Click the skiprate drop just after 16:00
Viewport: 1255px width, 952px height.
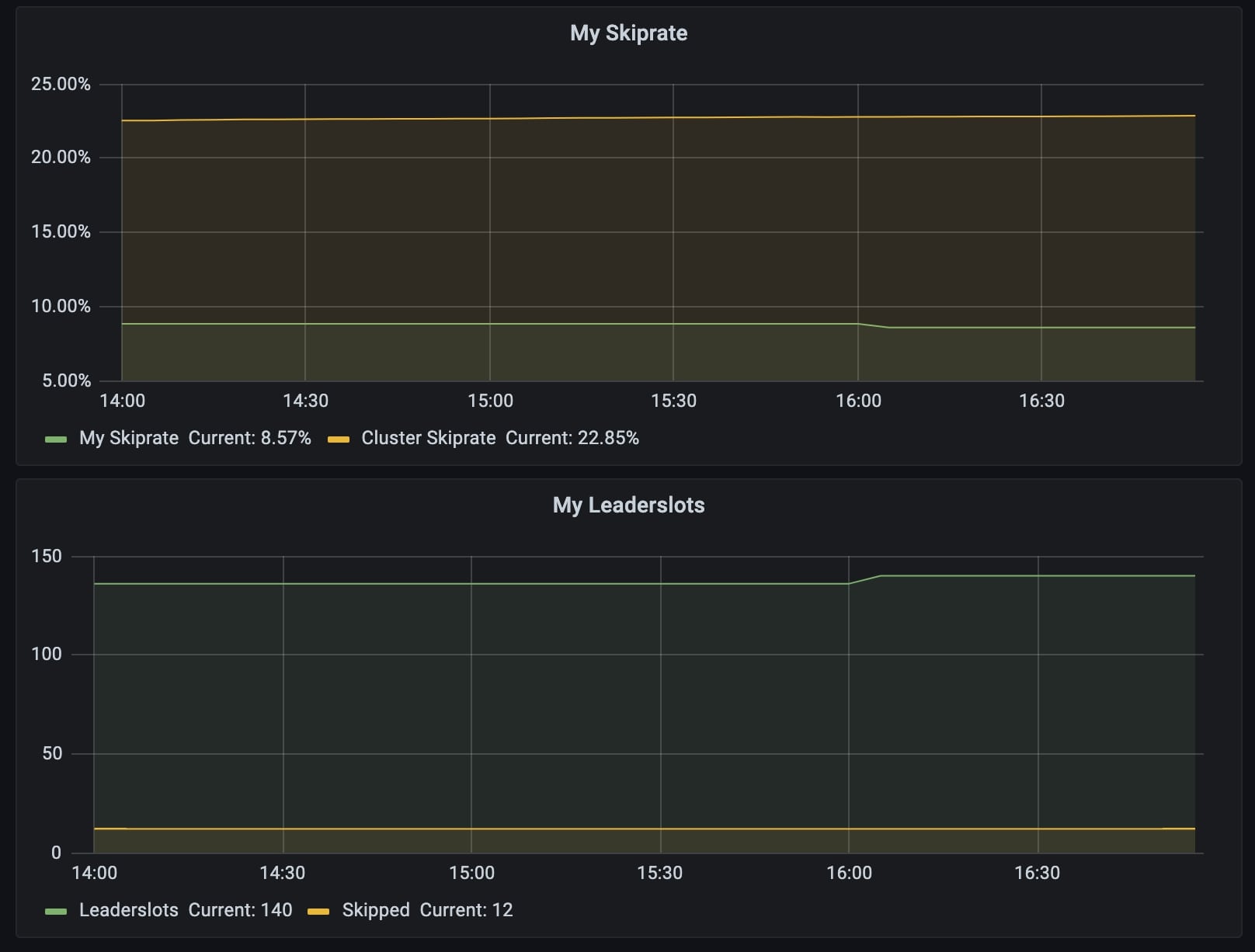874,325
